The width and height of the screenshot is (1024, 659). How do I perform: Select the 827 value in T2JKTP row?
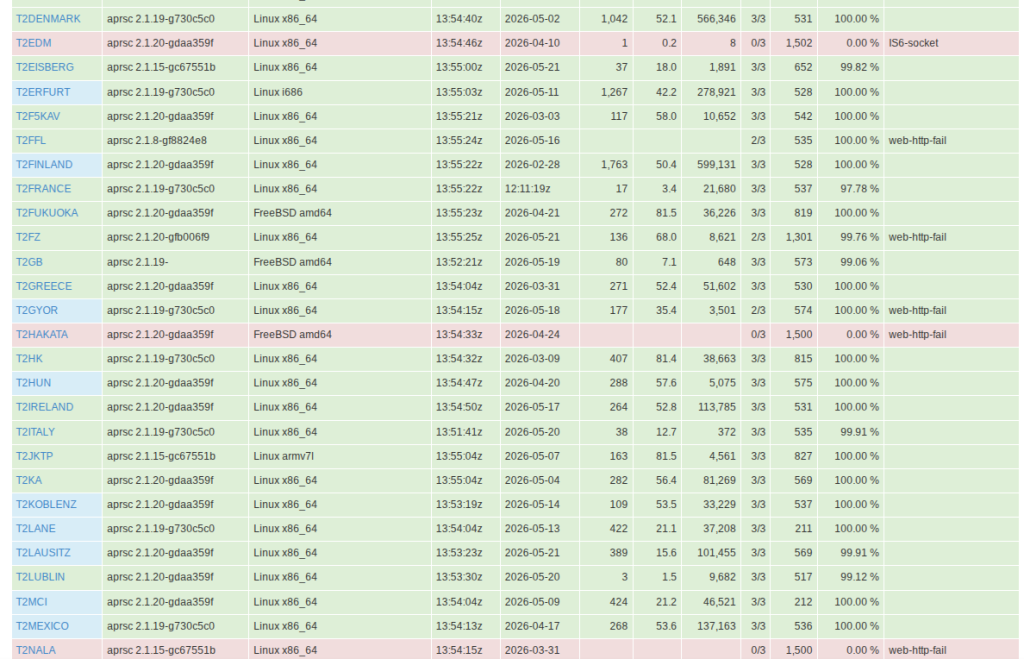[803, 456]
